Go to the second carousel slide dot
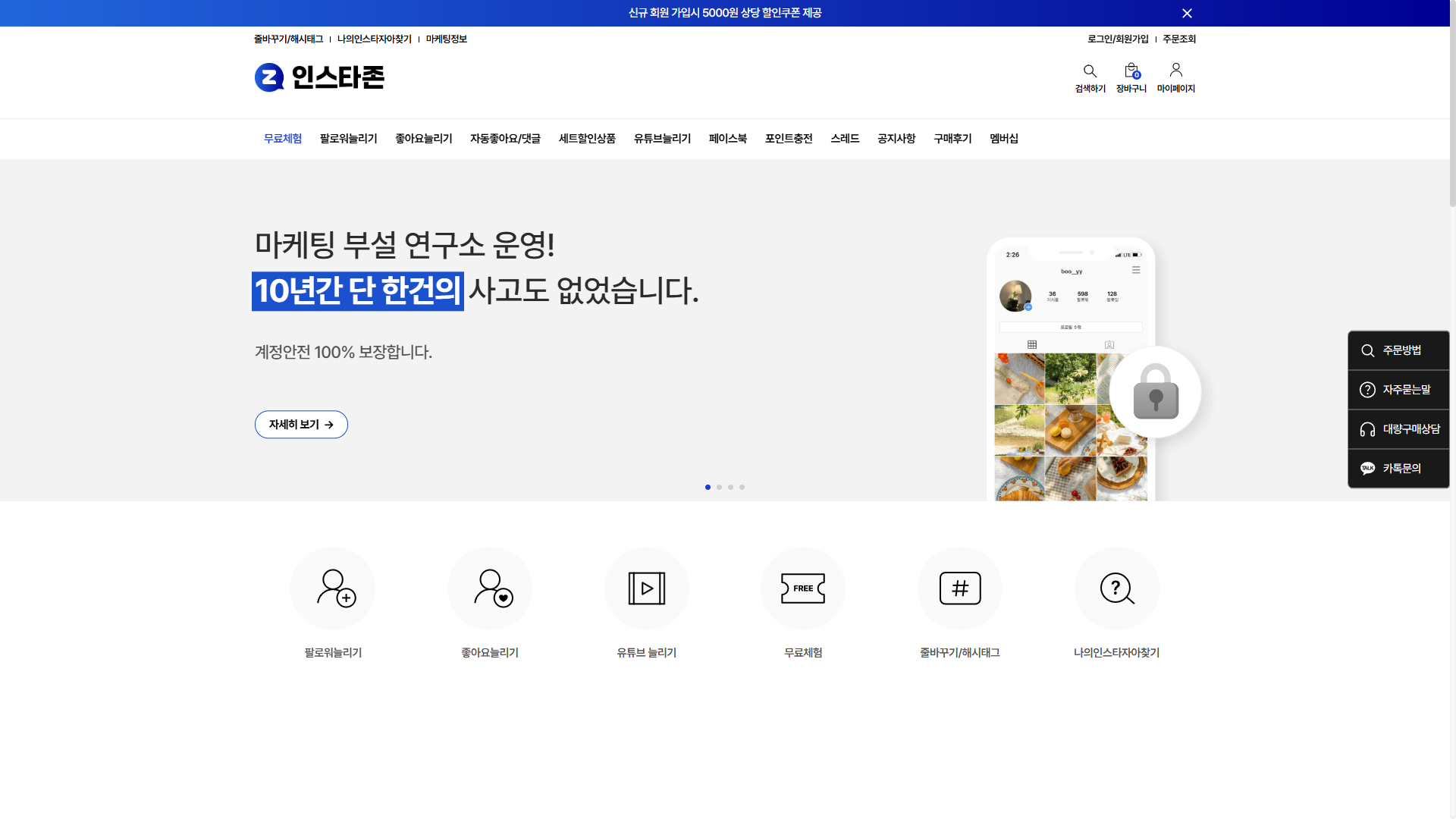Image resolution: width=1456 pixels, height=819 pixels. click(719, 488)
